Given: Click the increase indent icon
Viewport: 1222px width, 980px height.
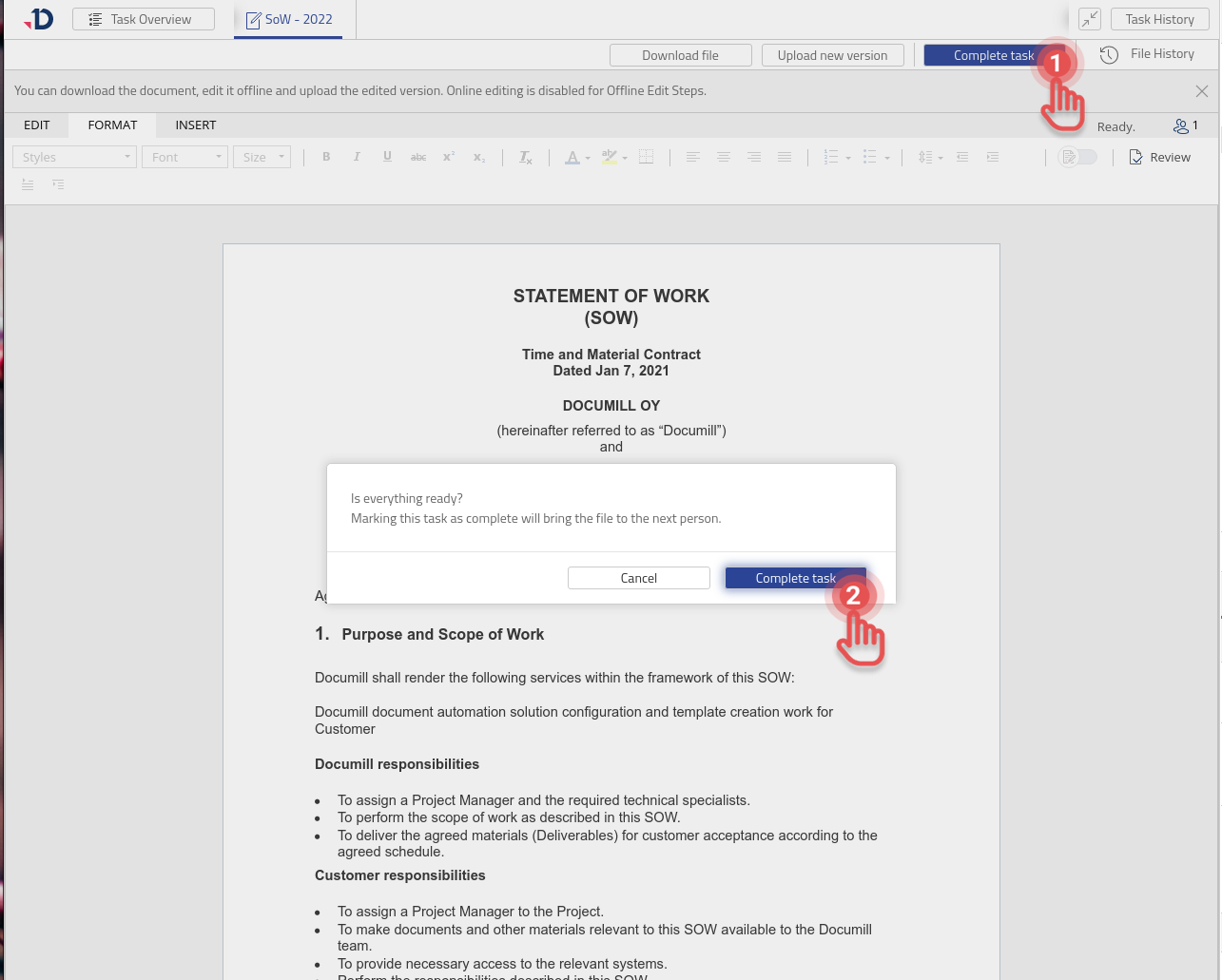Looking at the screenshot, I should (992, 156).
